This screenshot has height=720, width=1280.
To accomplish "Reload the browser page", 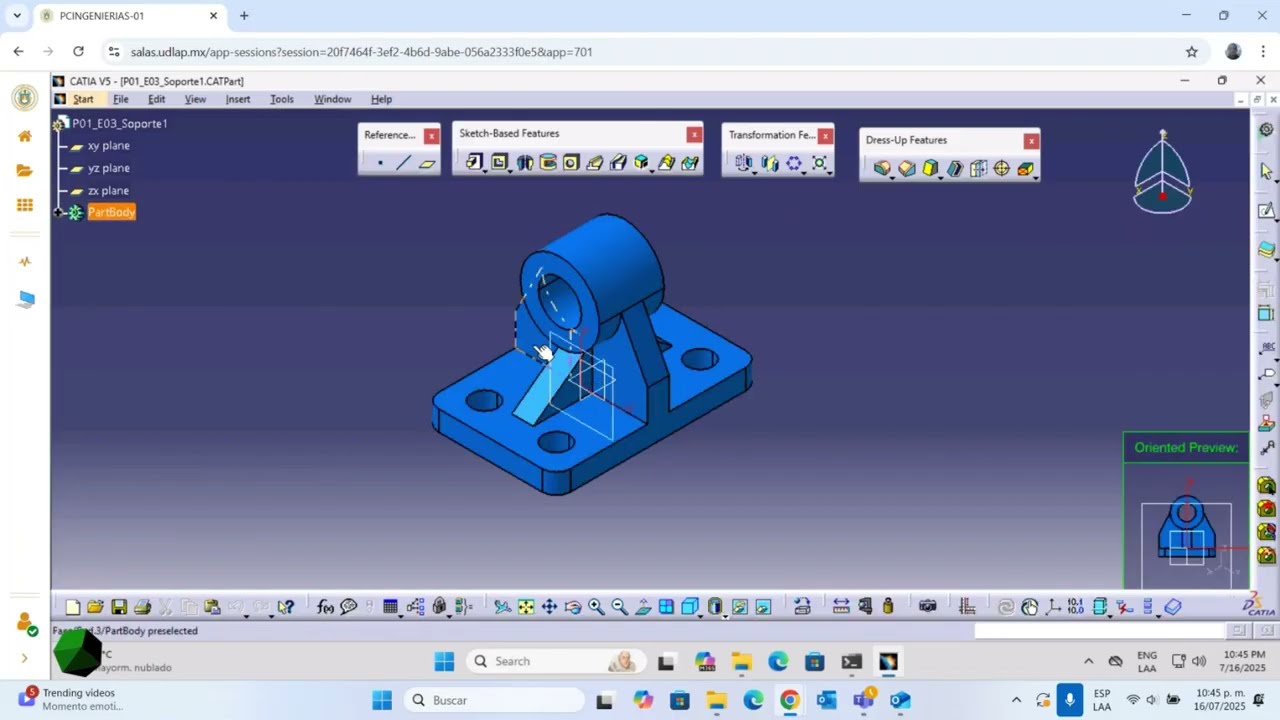I will tap(78, 52).
